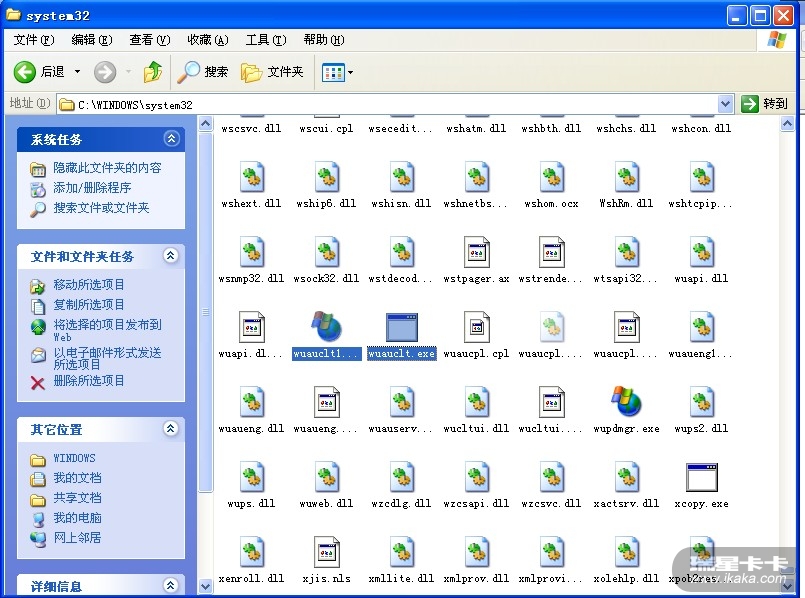The image size is (805, 598).
Task: Open the Search (搜索) pane
Action: pyautogui.click(x=202, y=72)
